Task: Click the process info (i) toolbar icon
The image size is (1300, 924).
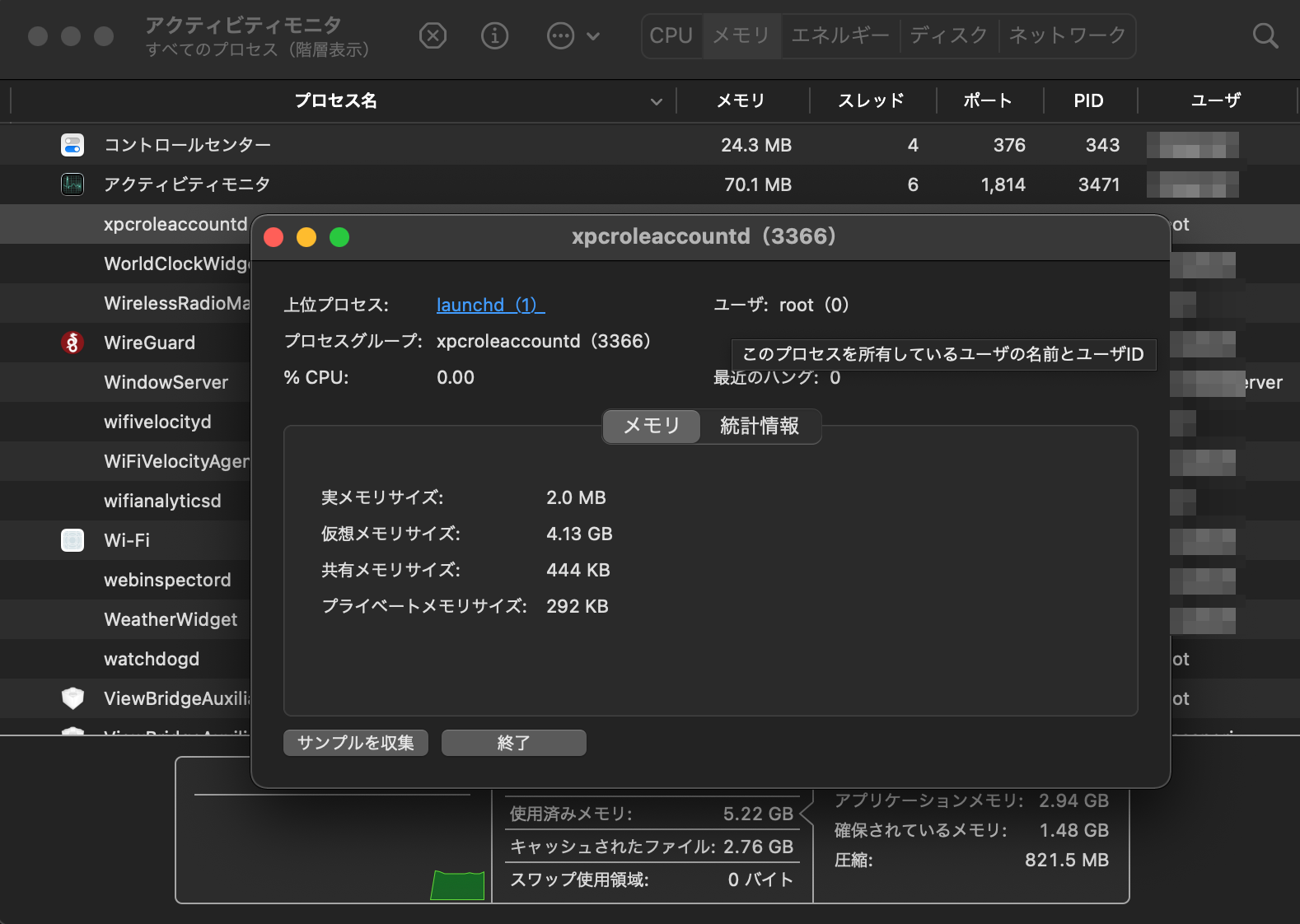Action: tap(494, 35)
